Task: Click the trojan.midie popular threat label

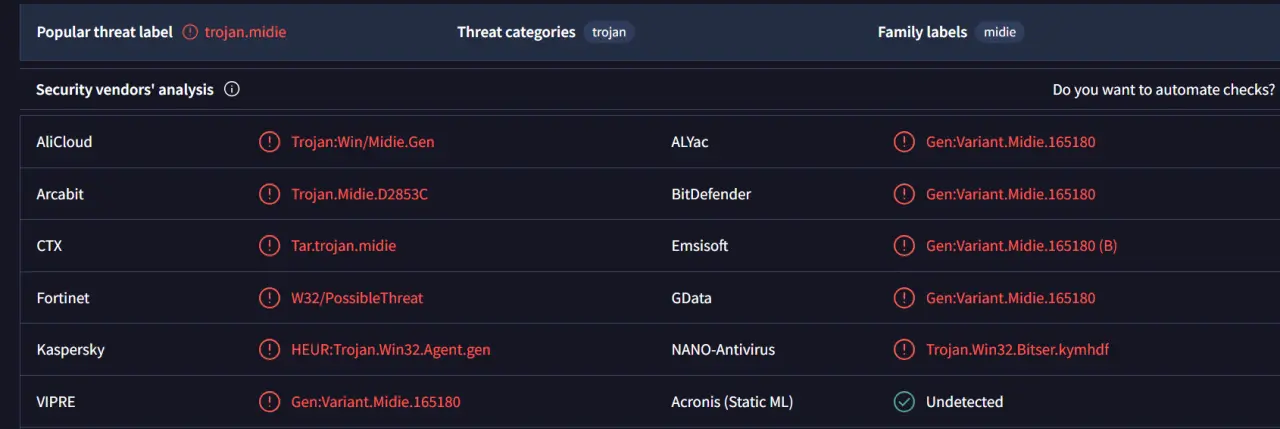Action: [245, 32]
